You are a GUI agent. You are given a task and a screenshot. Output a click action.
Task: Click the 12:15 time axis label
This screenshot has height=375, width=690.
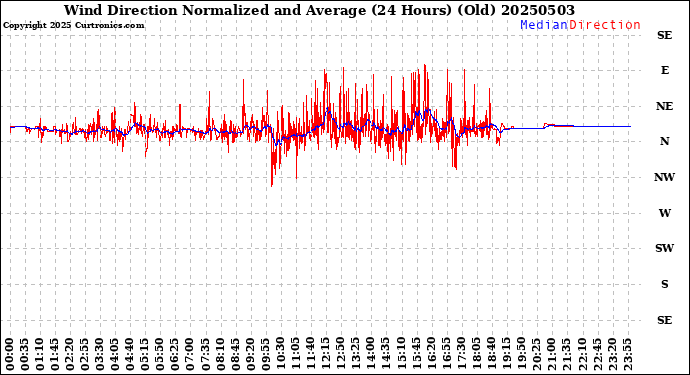tap(326, 354)
